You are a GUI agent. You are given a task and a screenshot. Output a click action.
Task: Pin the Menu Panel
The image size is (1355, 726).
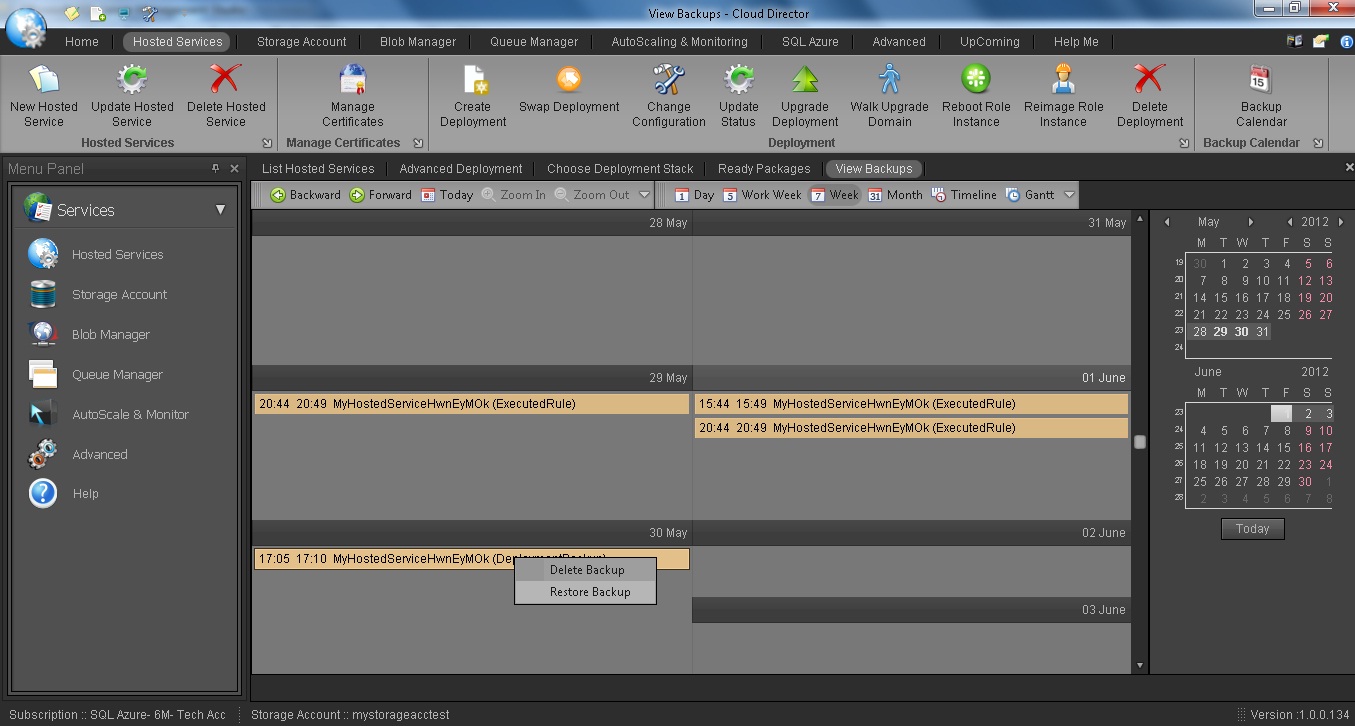click(x=215, y=169)
